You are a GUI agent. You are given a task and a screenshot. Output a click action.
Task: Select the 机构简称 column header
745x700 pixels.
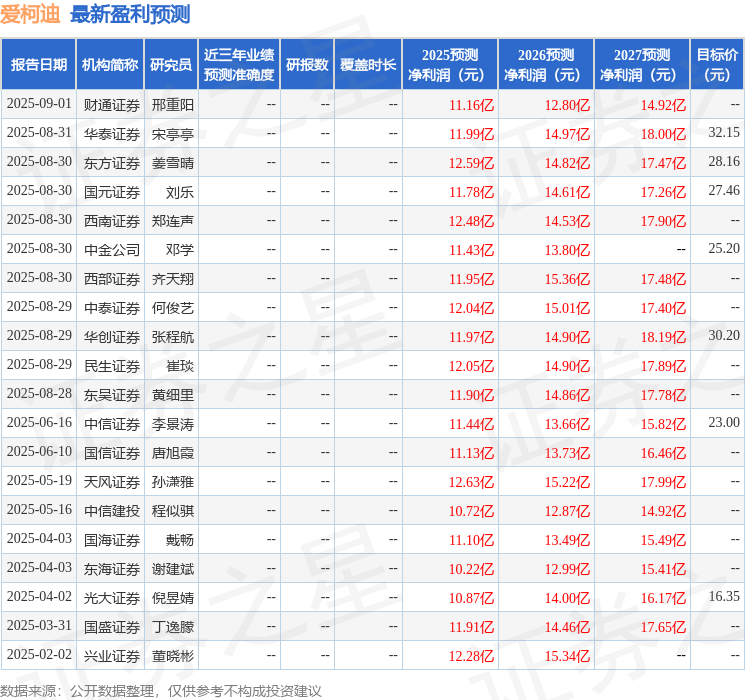pyautogui.click(x=110, y=64)
